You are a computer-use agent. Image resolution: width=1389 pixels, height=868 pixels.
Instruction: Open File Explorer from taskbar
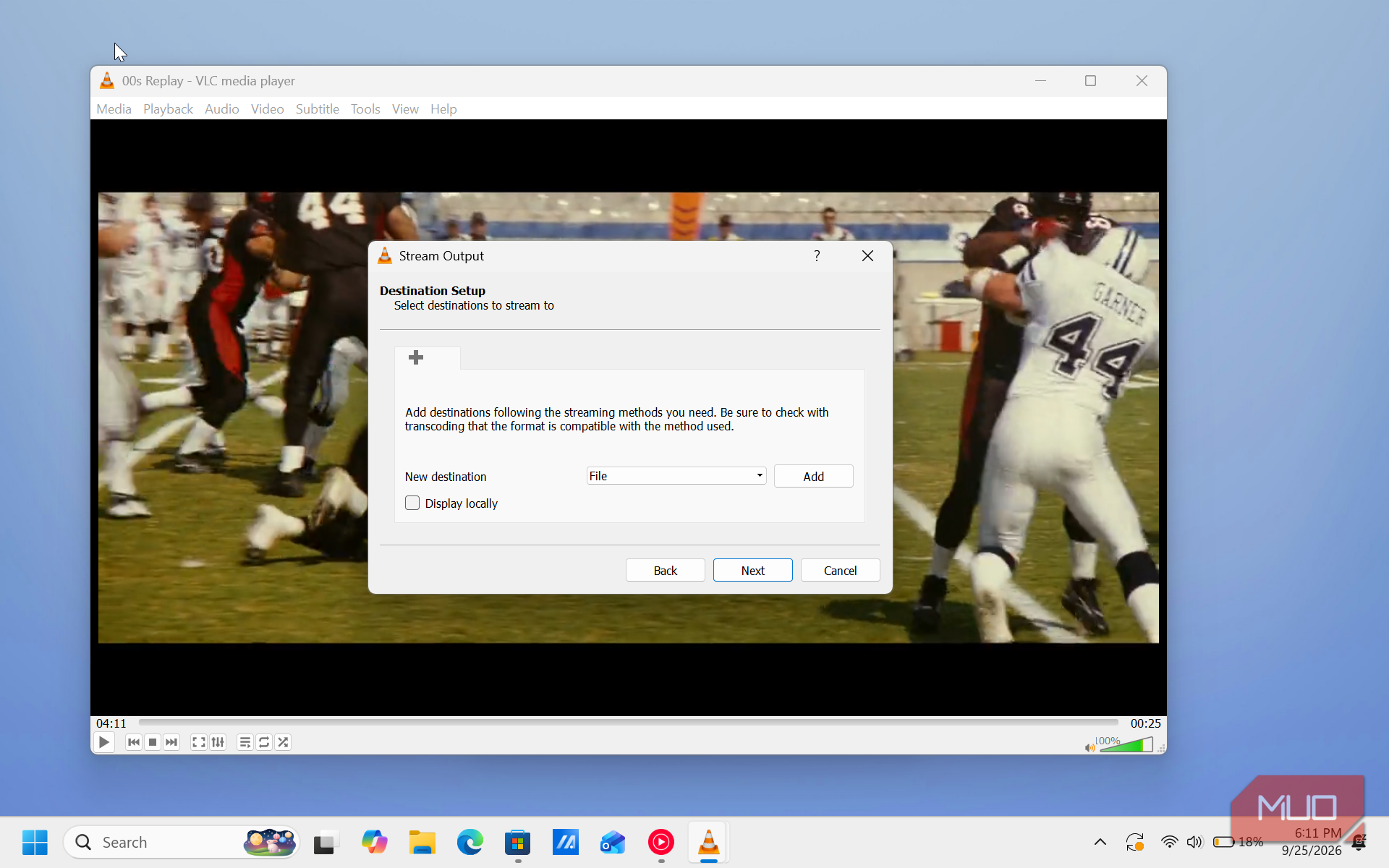422,842
